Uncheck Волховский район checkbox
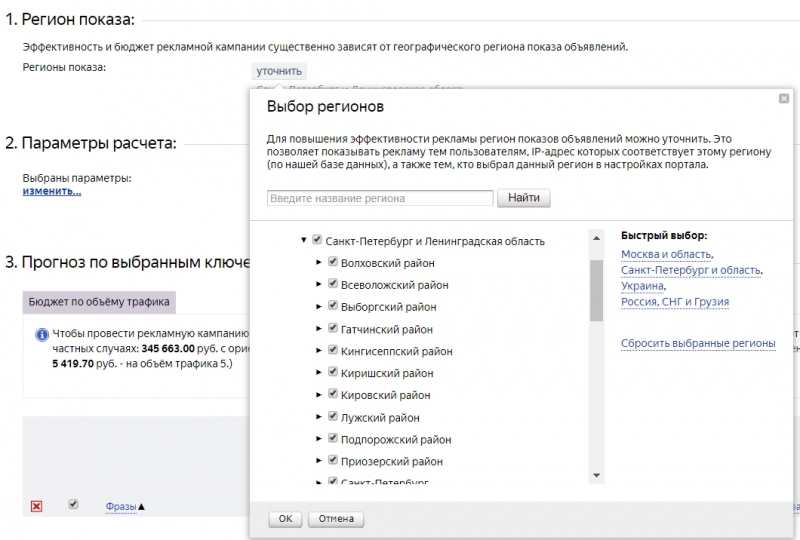 point(333,261)
